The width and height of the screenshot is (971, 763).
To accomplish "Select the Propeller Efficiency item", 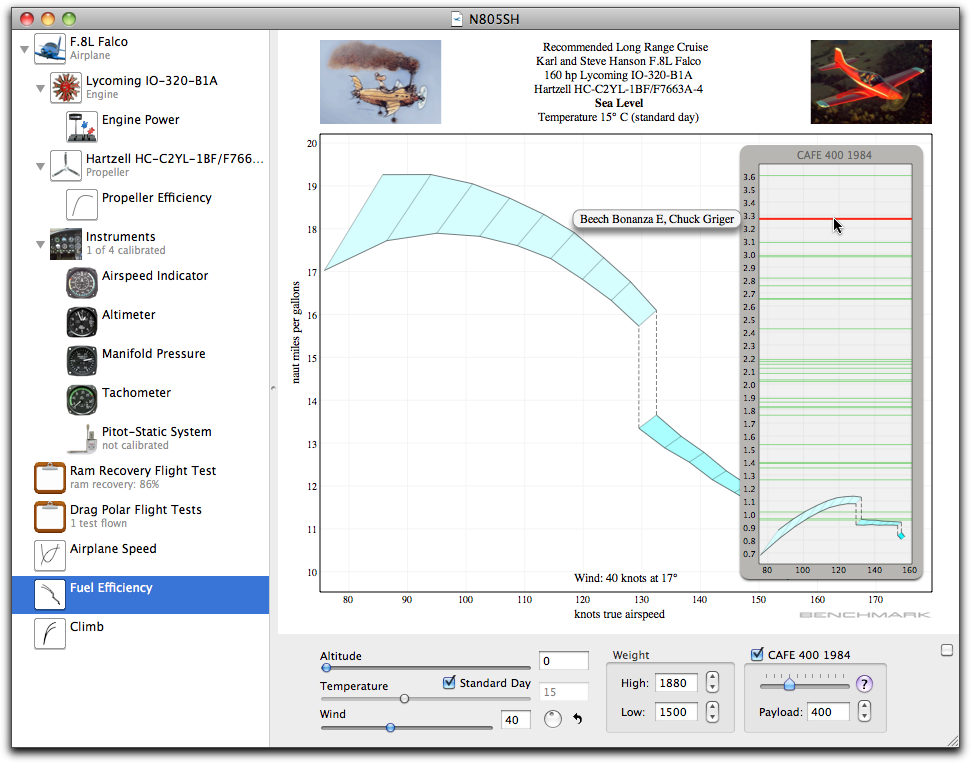I will pos(141,204).
